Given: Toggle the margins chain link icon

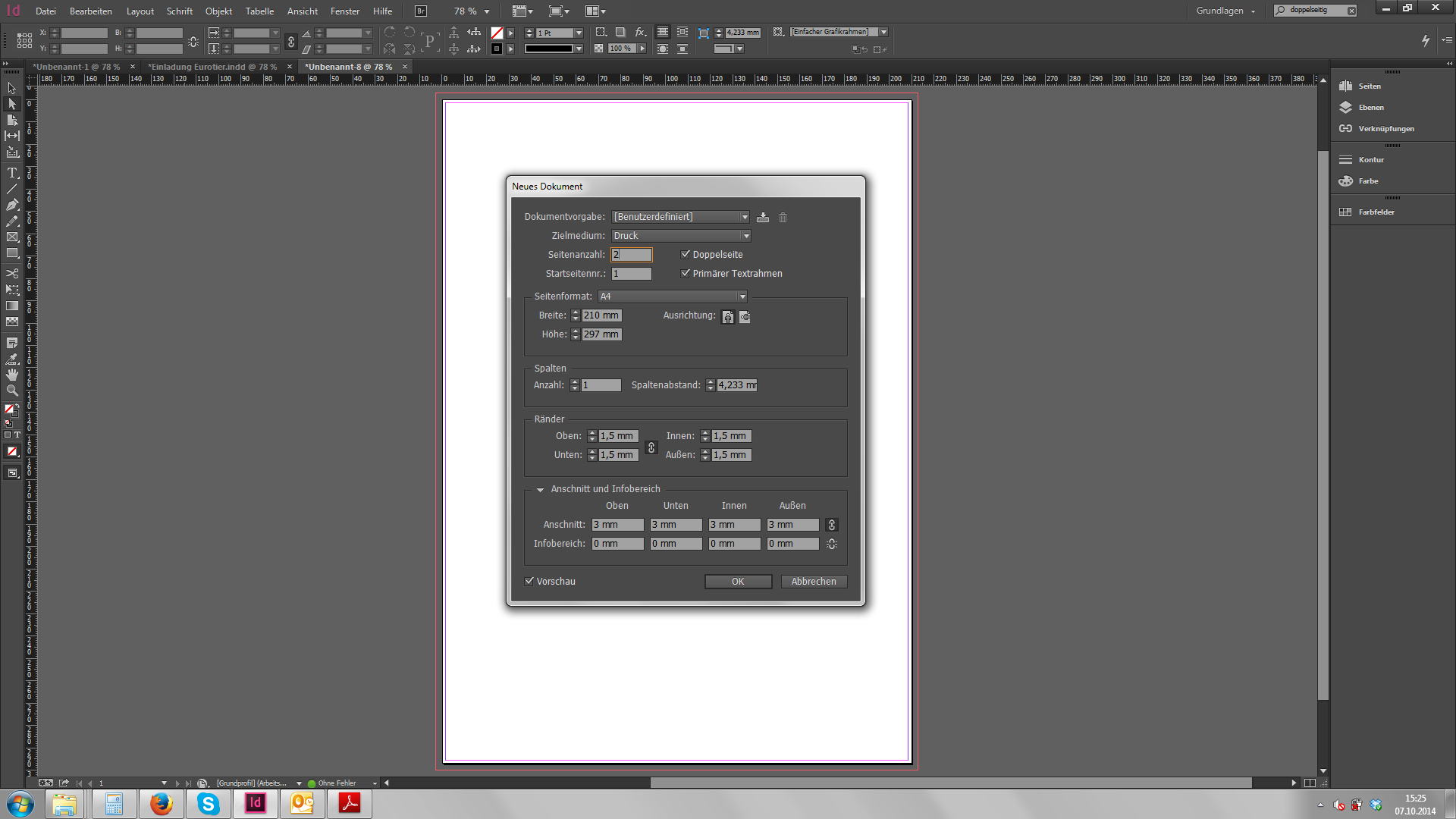Looking at the screenshot, I should tap(651, 447).
